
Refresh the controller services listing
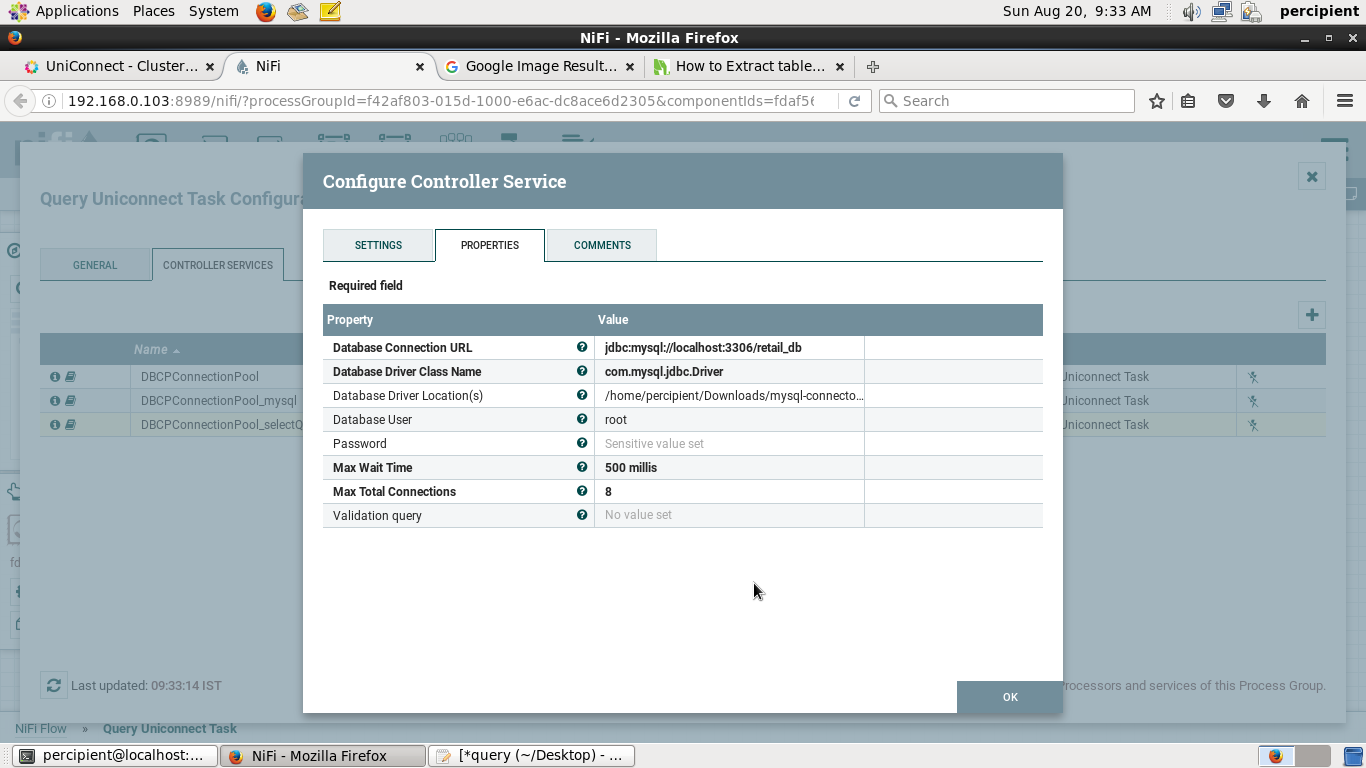tap(54, 685)
